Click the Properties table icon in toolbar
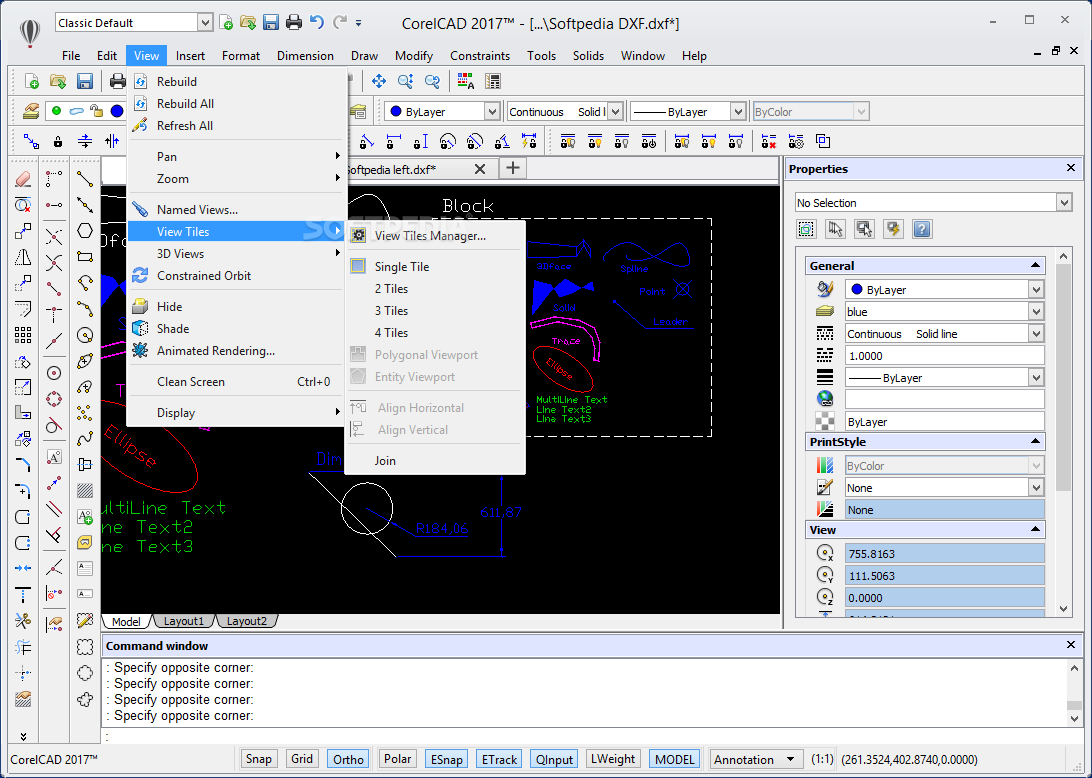Screen dimensions: 1092x778 [x=493, y=81]
